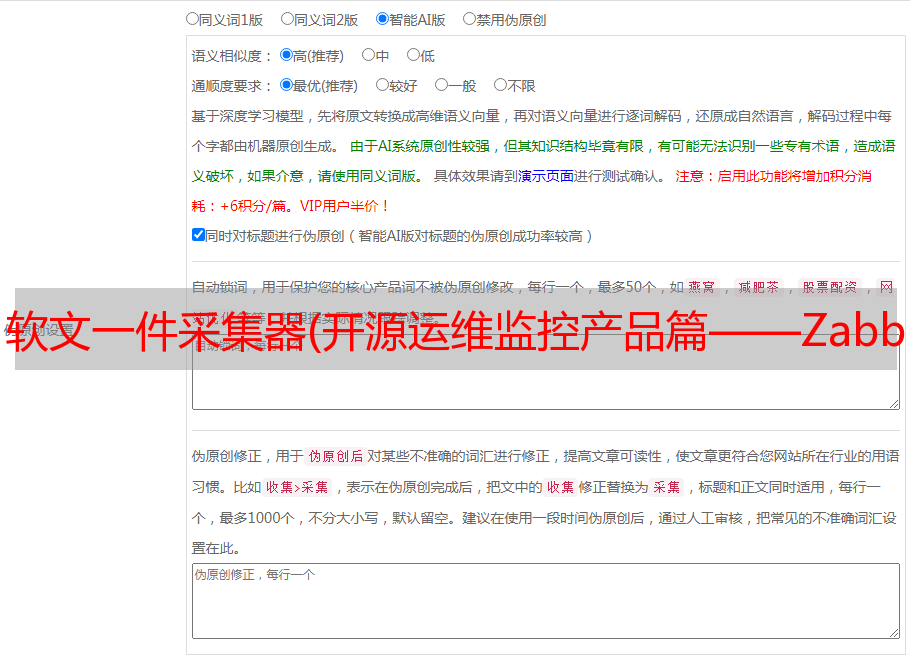Choose 最优(推荐) for 通顺度要求
The image size is (911, 658).
[286, 85]
